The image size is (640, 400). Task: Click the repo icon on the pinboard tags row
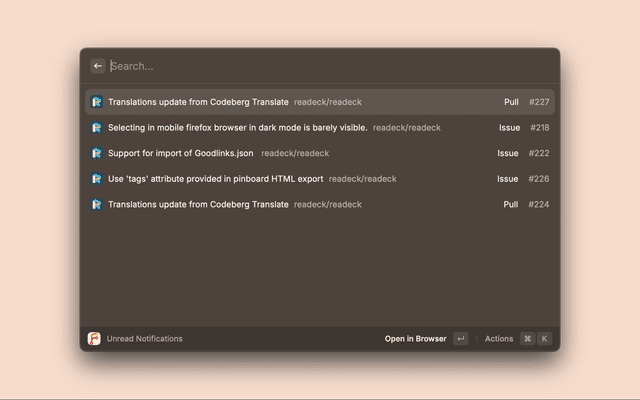[x=97, y=179]
